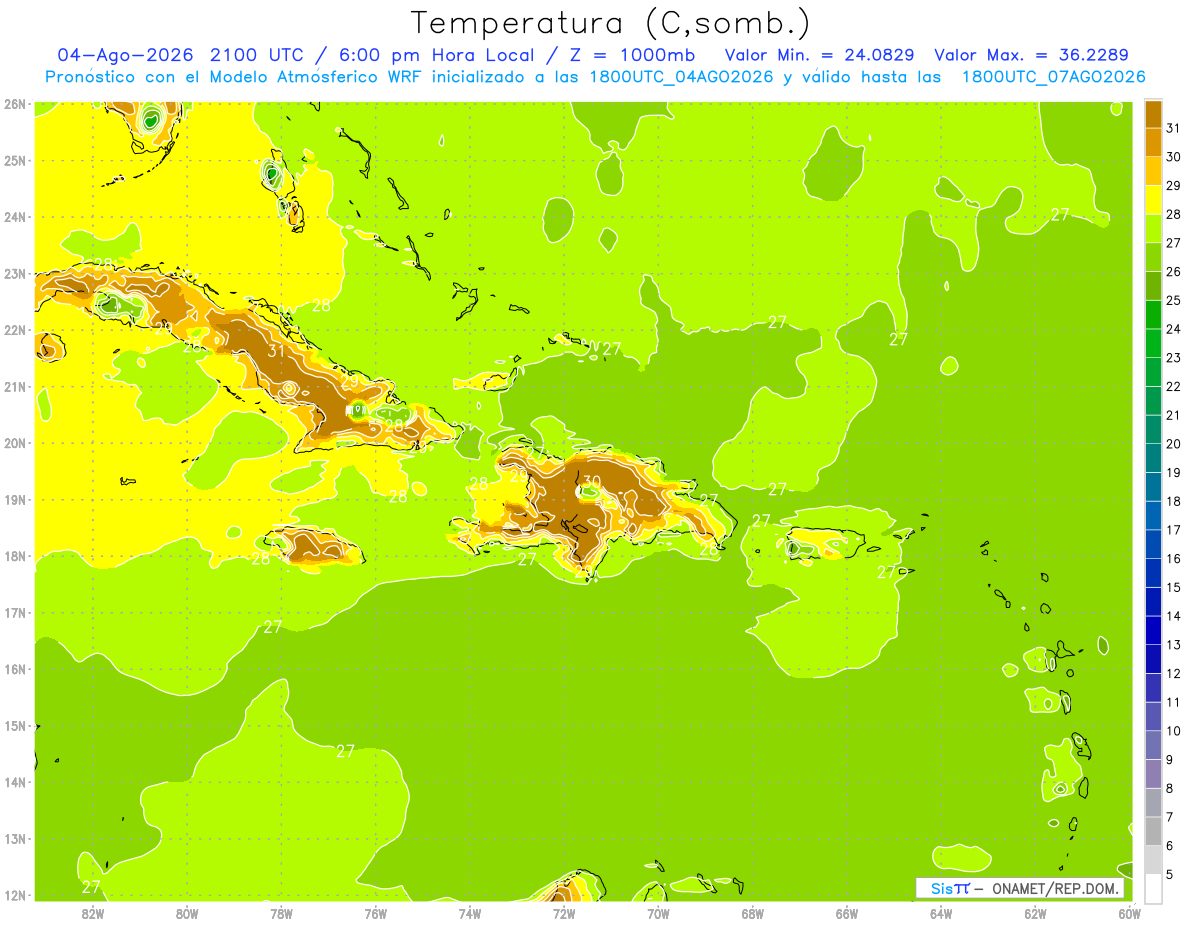Click legend value 8 on the color bar

pyautogui.click(x=1170, y=788)
